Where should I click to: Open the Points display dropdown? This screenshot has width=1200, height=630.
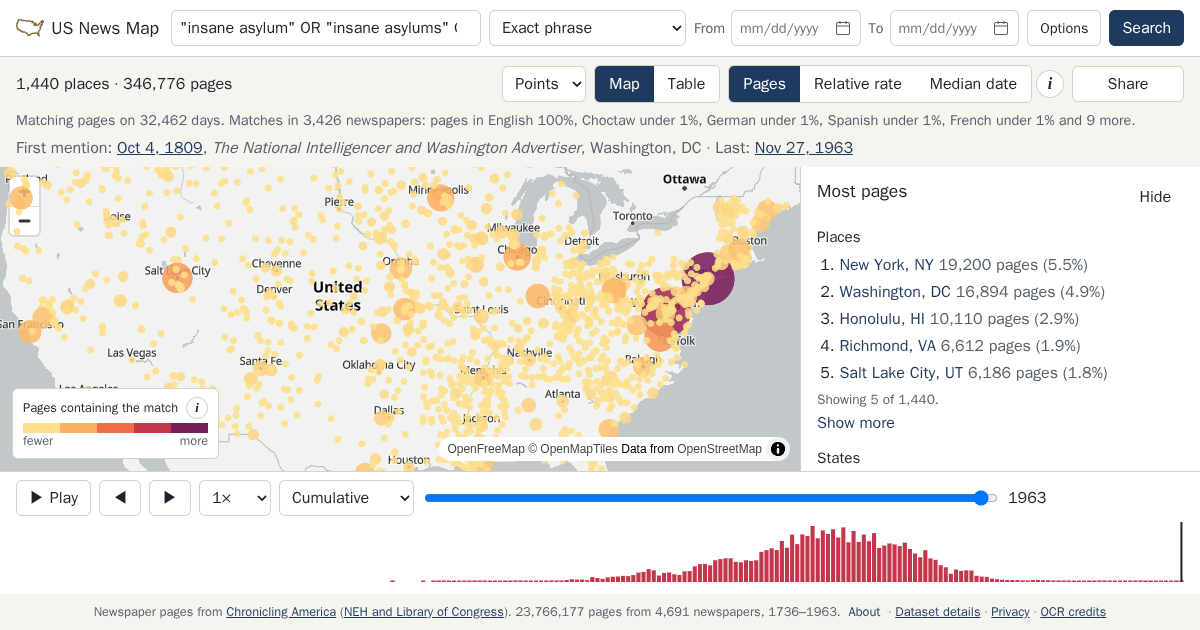544,84
